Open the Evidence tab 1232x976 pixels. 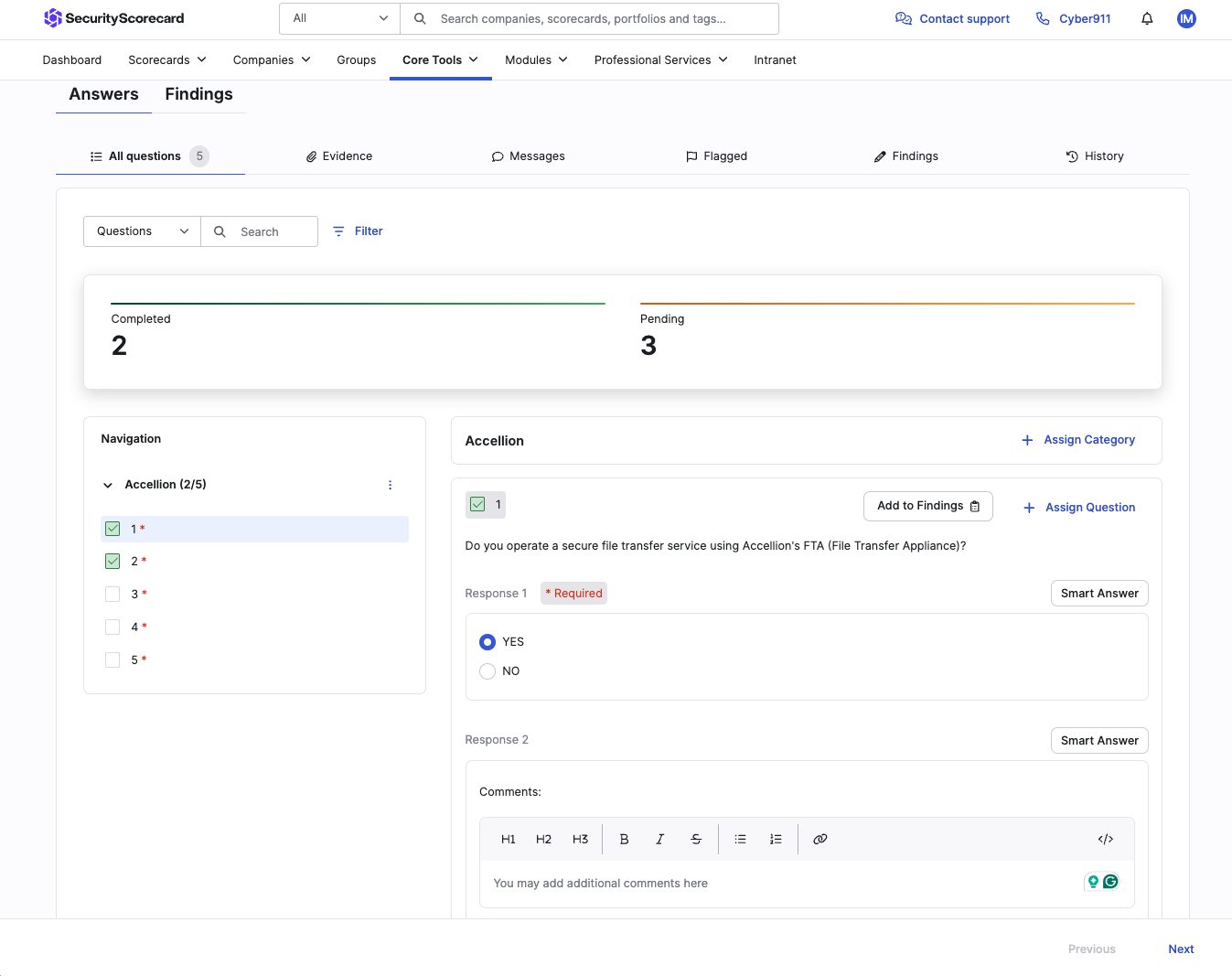coord(339,156)
